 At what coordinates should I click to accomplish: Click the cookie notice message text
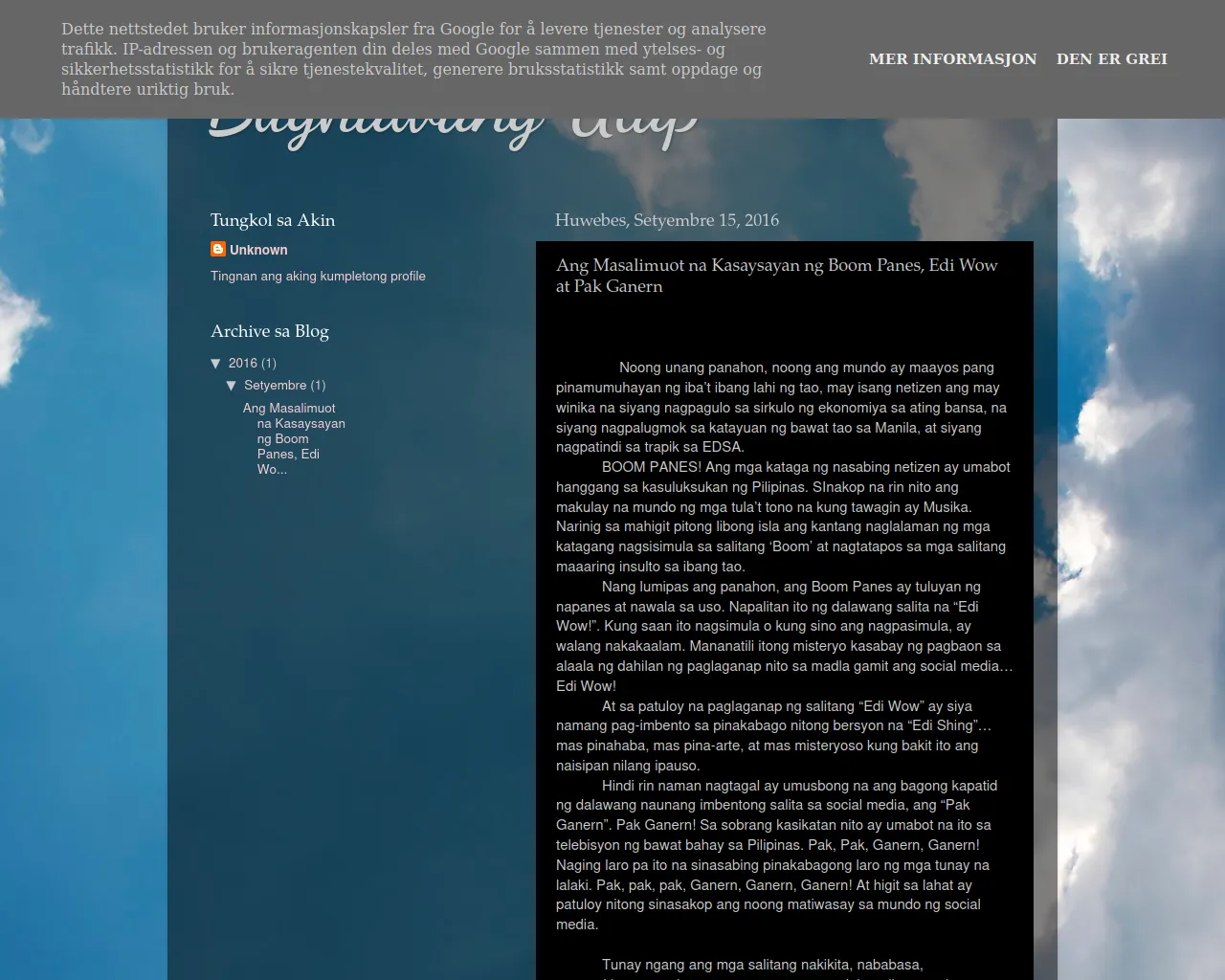click(x=413, y=59)
